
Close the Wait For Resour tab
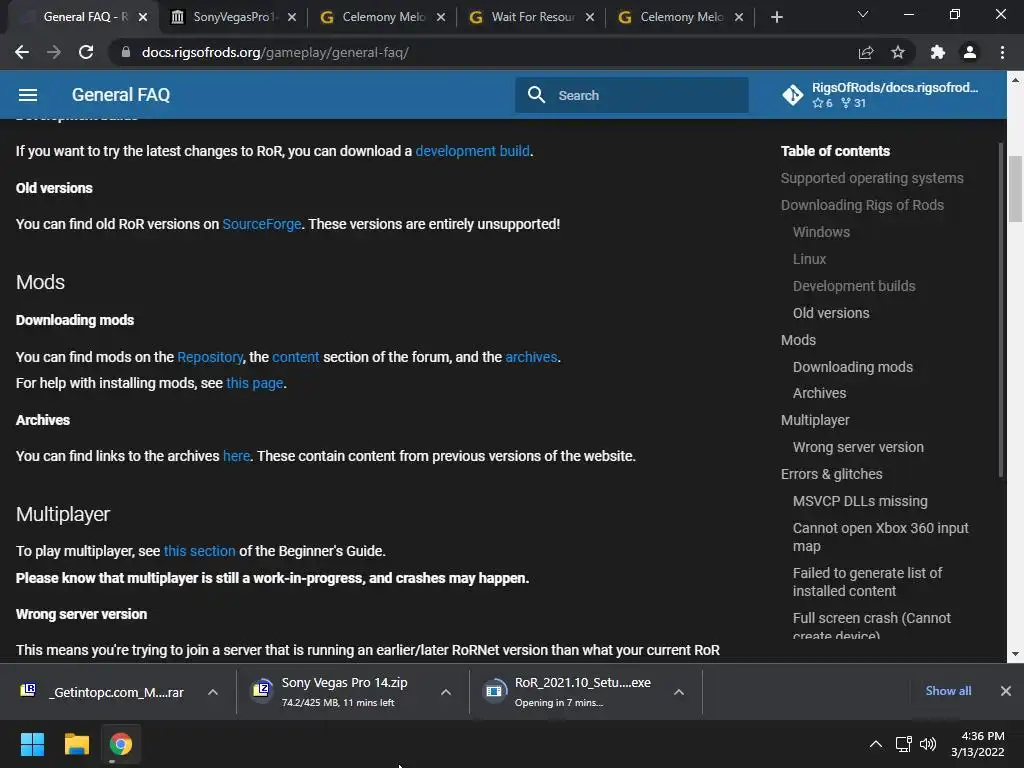[590, 17]
